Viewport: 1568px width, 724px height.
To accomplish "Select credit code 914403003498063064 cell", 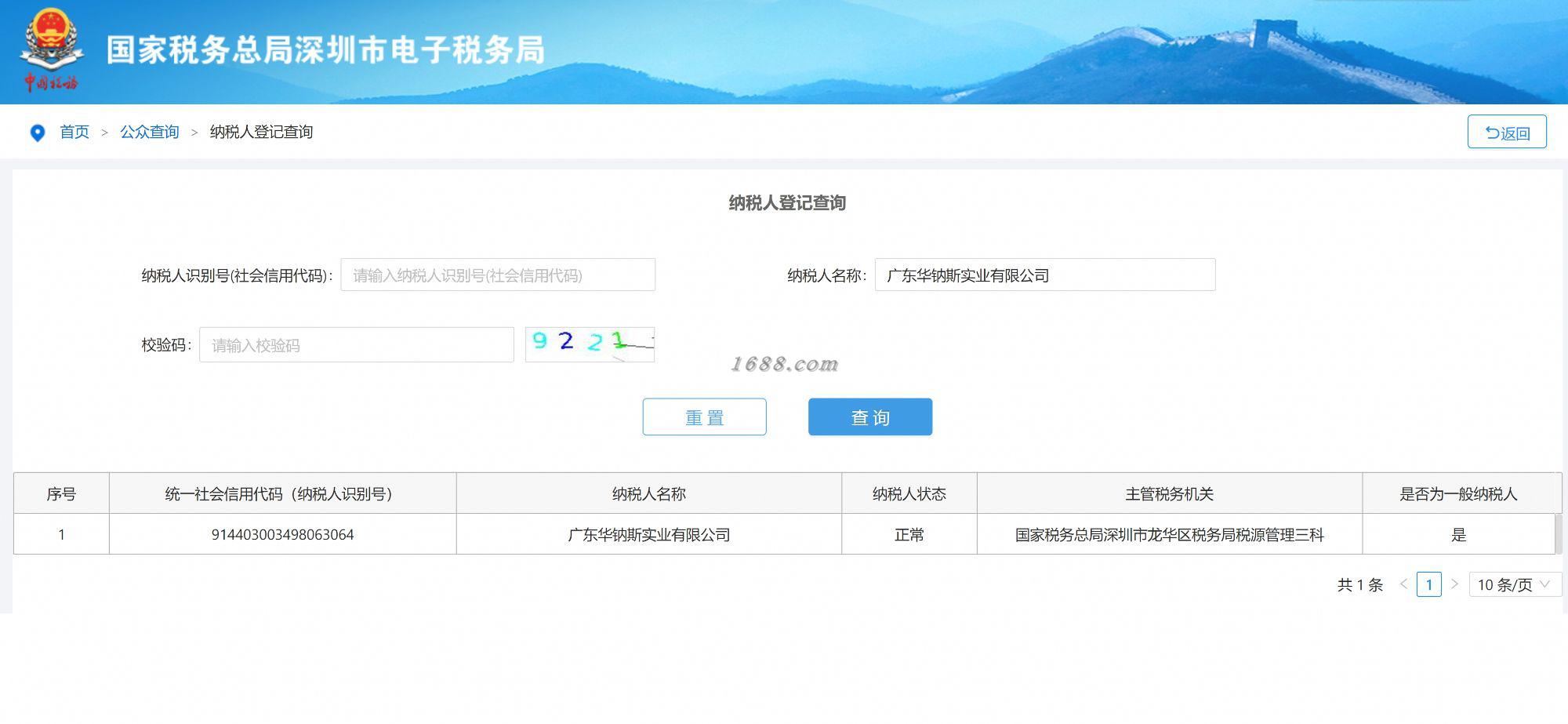I will [282, 534].
